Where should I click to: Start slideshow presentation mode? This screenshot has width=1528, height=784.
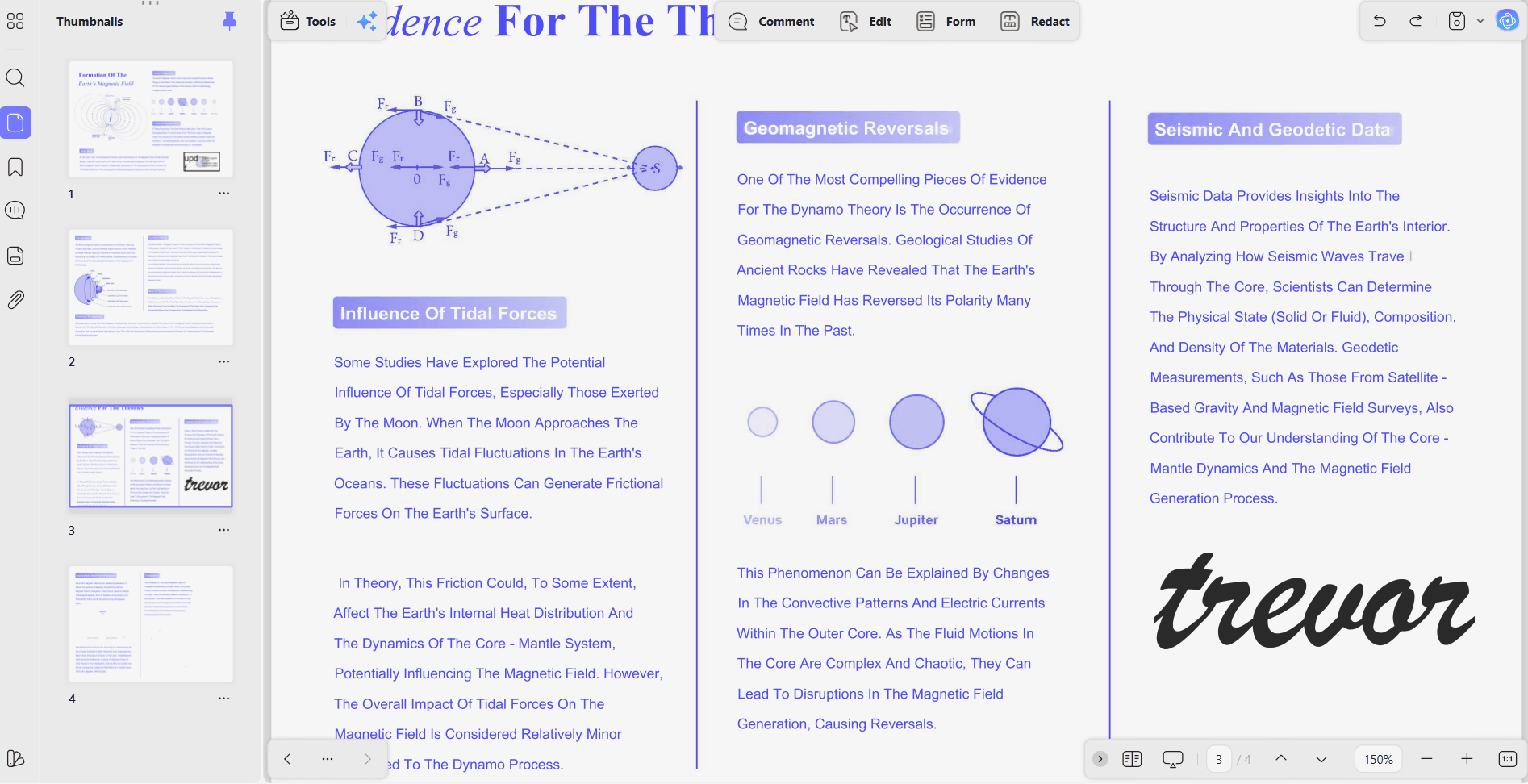[x=1172, y=759]
